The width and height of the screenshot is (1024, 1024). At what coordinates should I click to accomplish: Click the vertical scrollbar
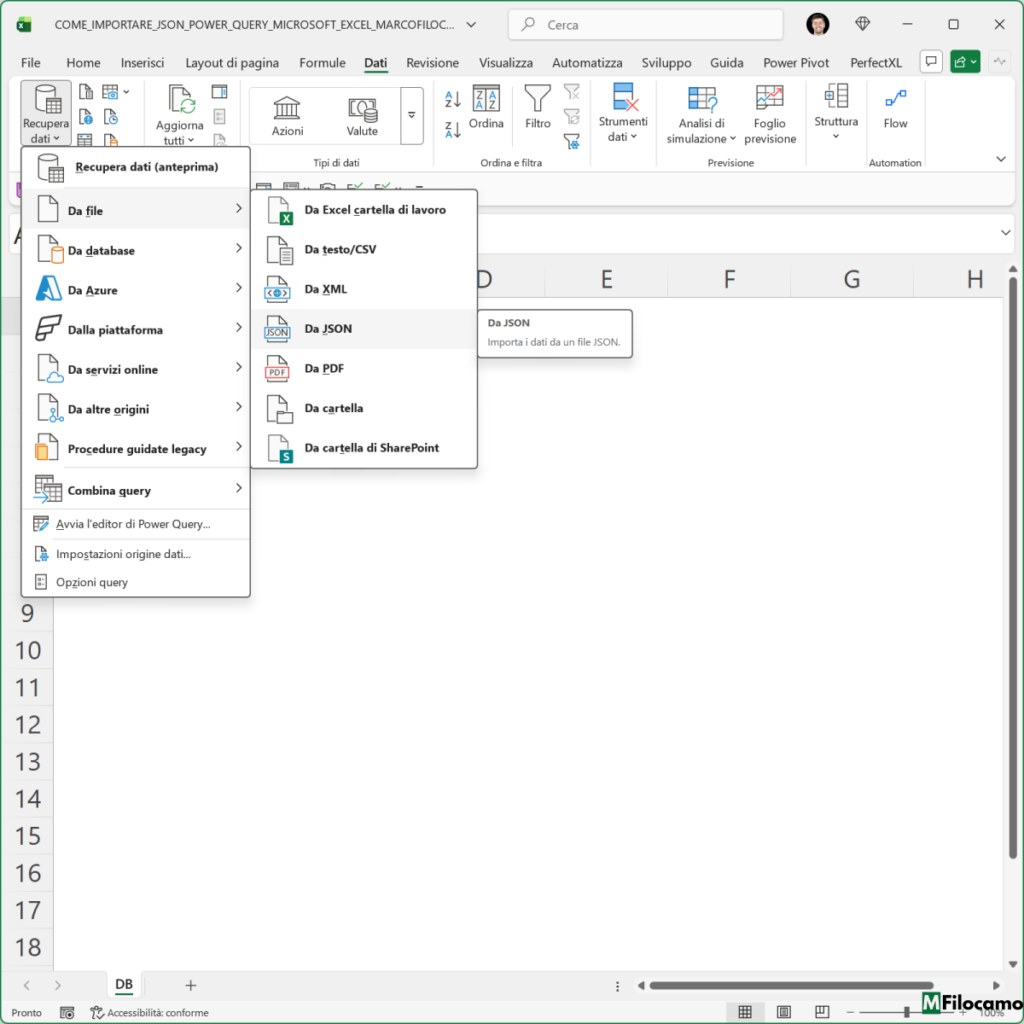point(1013,568)
